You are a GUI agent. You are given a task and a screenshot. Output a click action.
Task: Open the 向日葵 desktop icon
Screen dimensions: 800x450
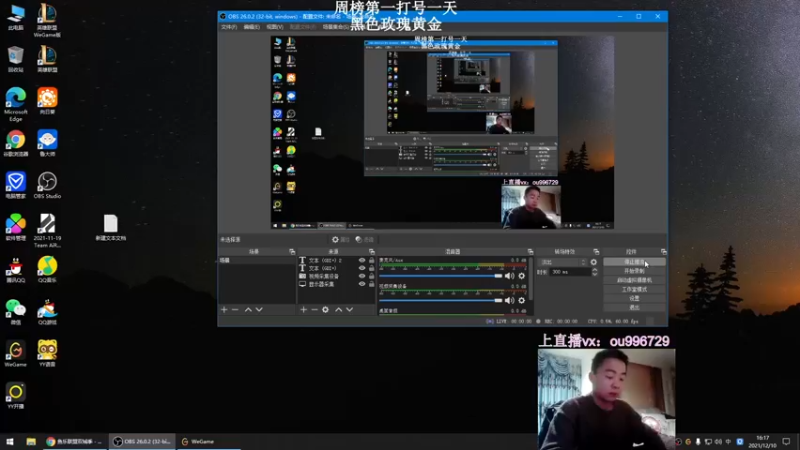[x=47, y=101]
